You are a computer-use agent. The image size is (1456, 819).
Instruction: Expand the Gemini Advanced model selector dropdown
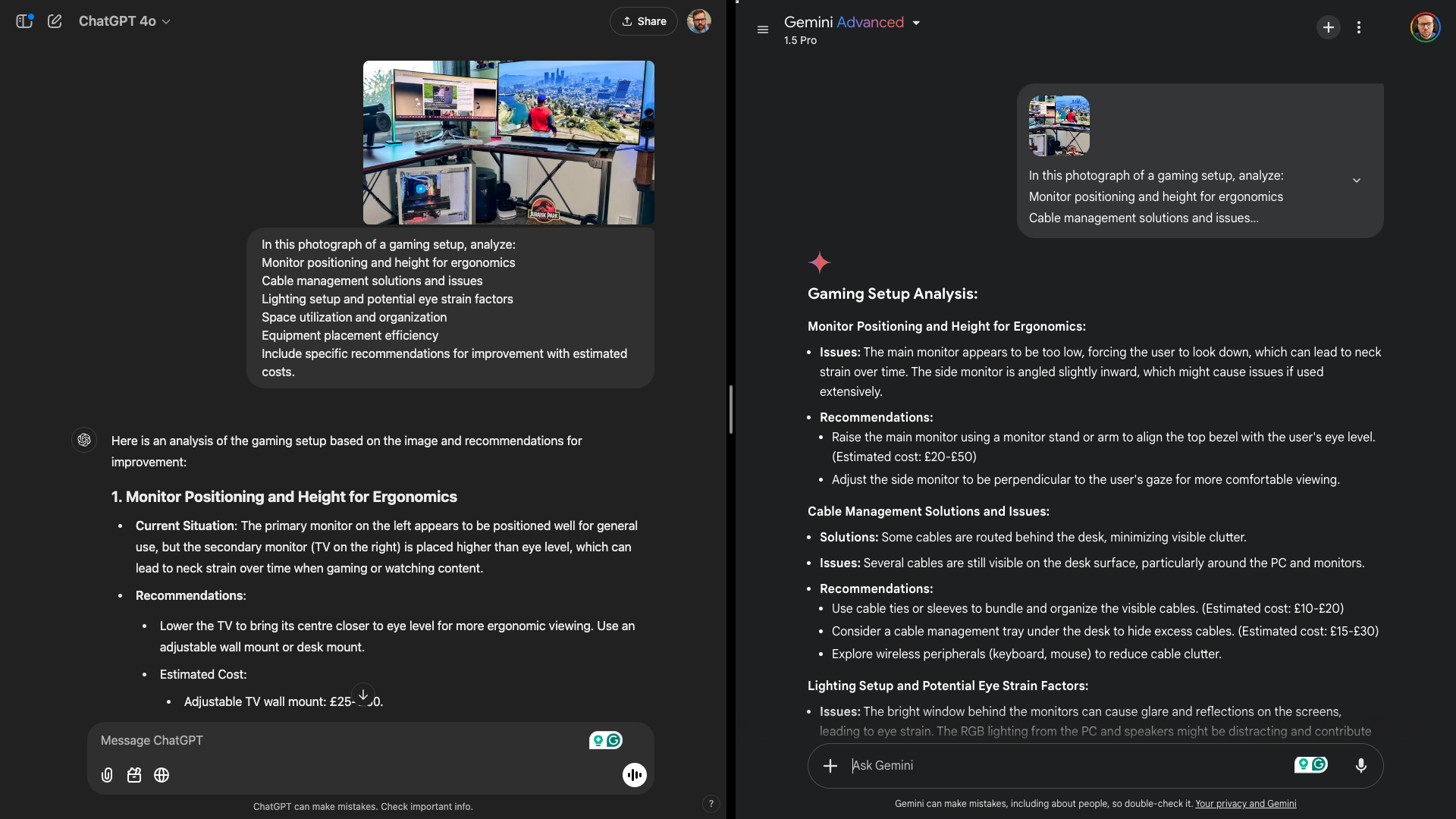point(915,22)
